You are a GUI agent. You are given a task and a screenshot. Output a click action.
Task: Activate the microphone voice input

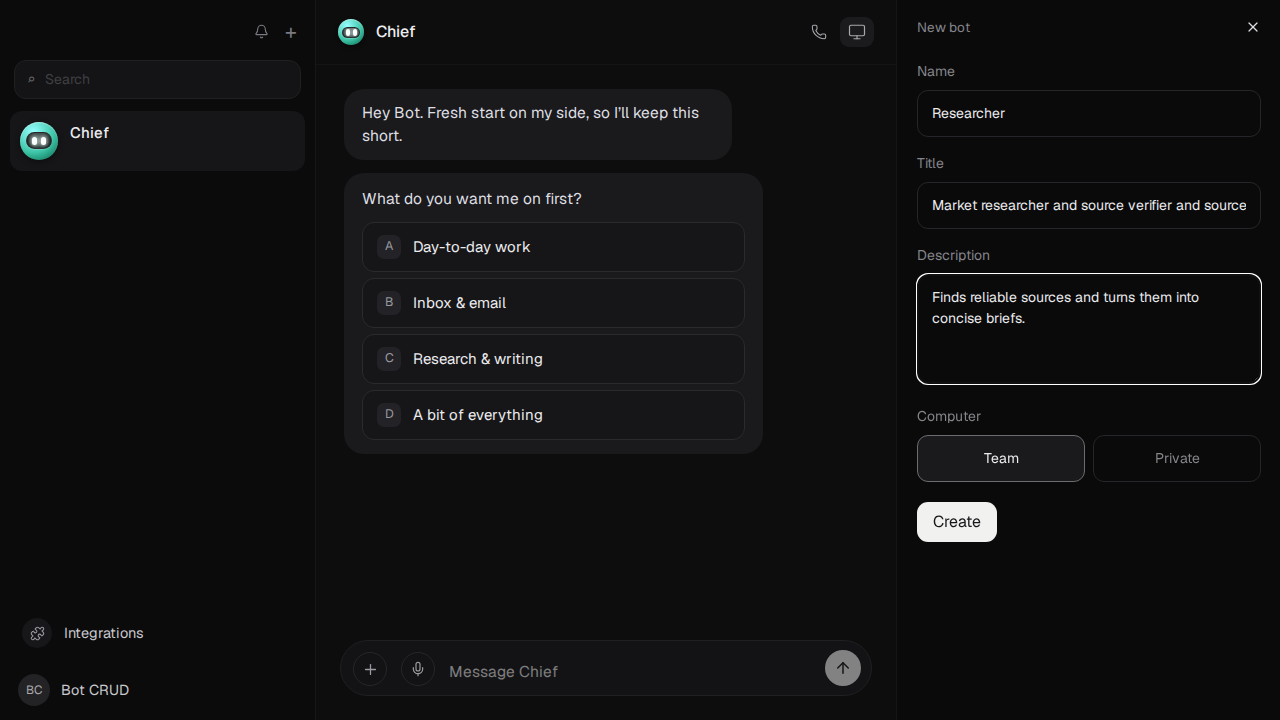418,669
